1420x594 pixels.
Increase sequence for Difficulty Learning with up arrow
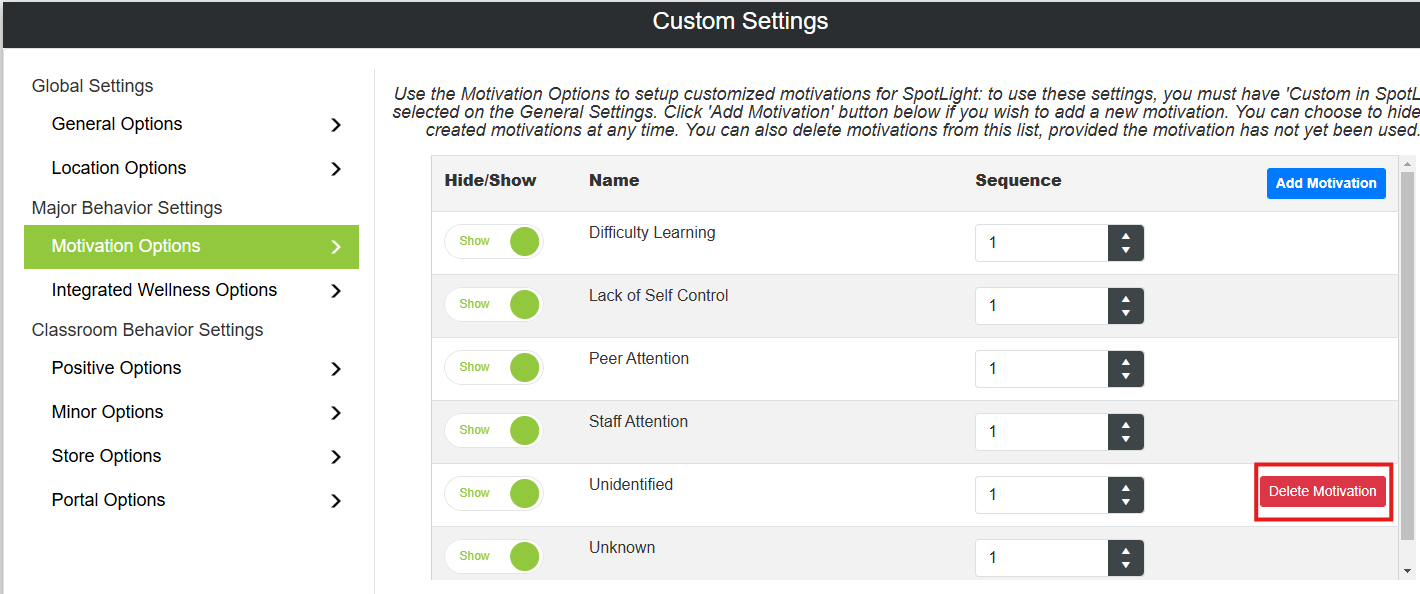pos(1126,236)
